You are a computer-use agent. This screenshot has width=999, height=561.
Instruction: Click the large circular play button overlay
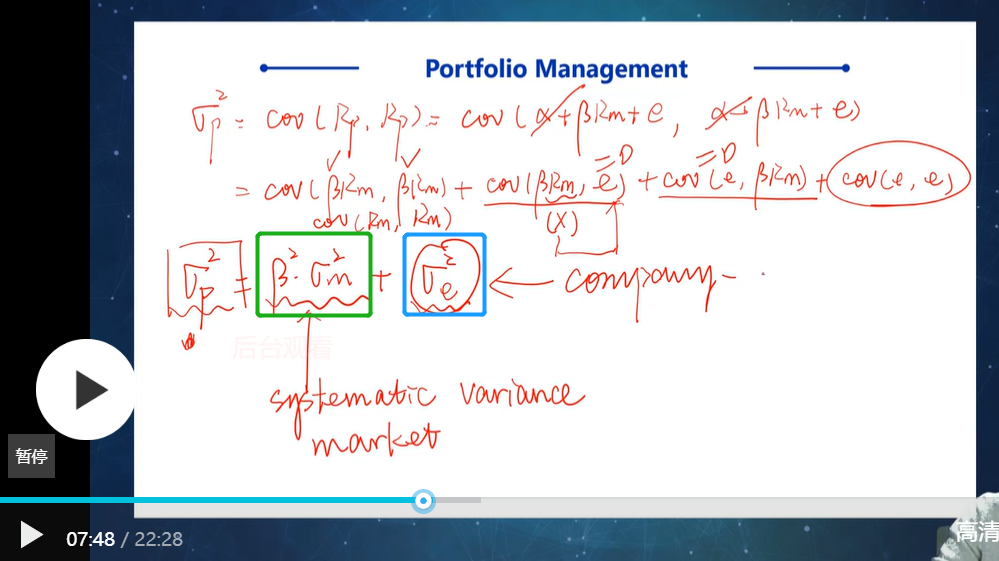[x=85, y=390]
